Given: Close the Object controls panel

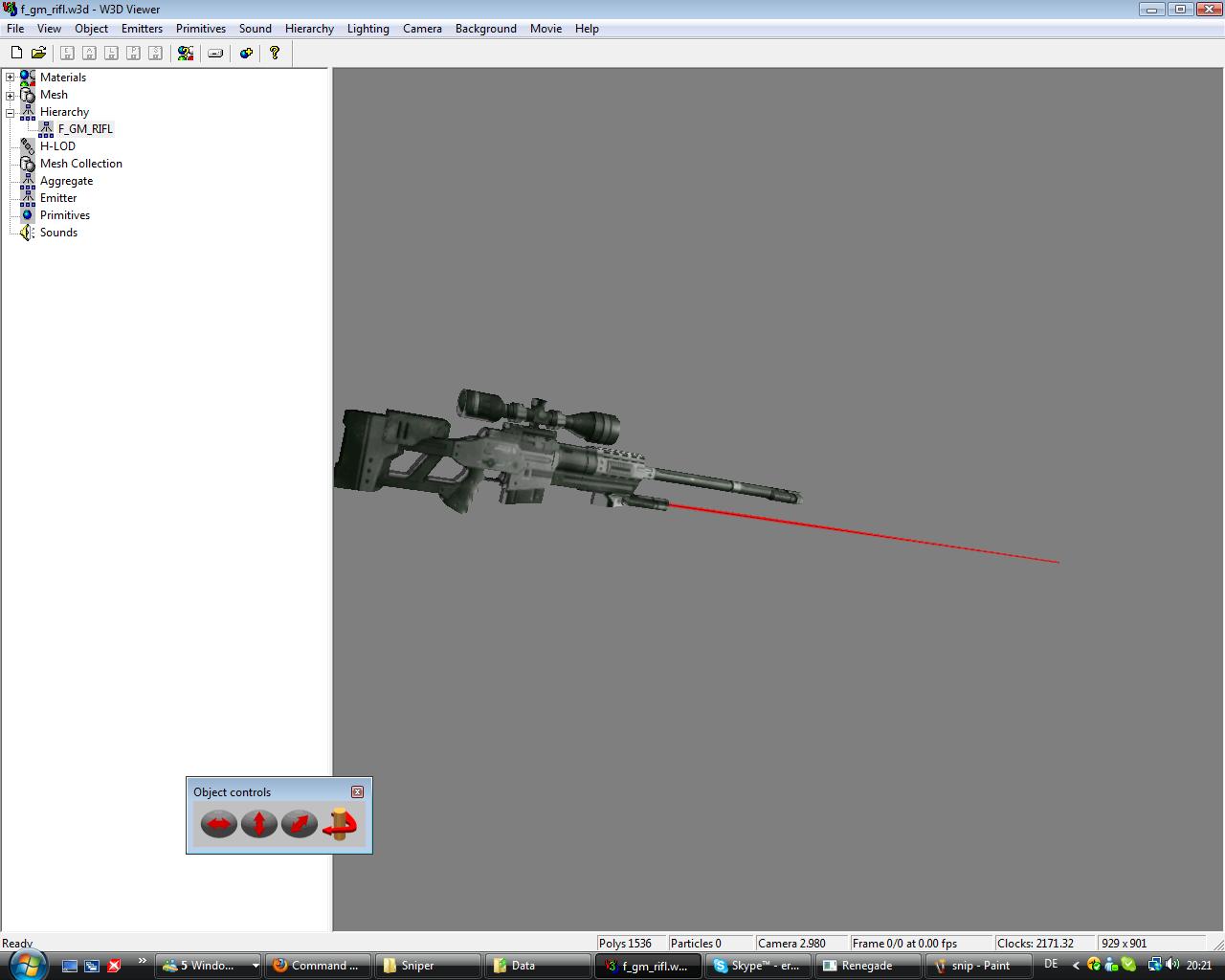Looking at the screenshot, I should [x=357, y=791].
